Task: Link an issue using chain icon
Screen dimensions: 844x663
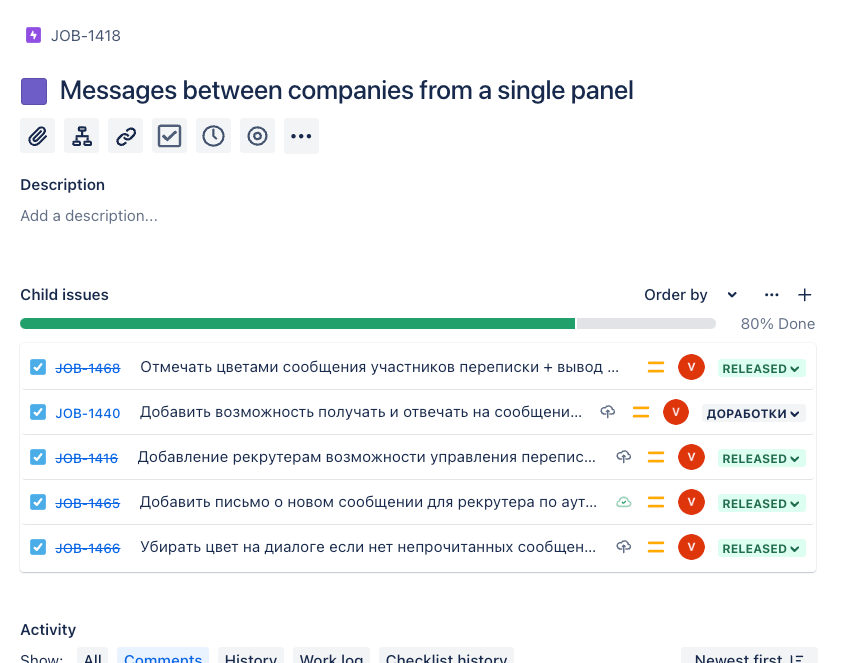Action: [125, 136]
